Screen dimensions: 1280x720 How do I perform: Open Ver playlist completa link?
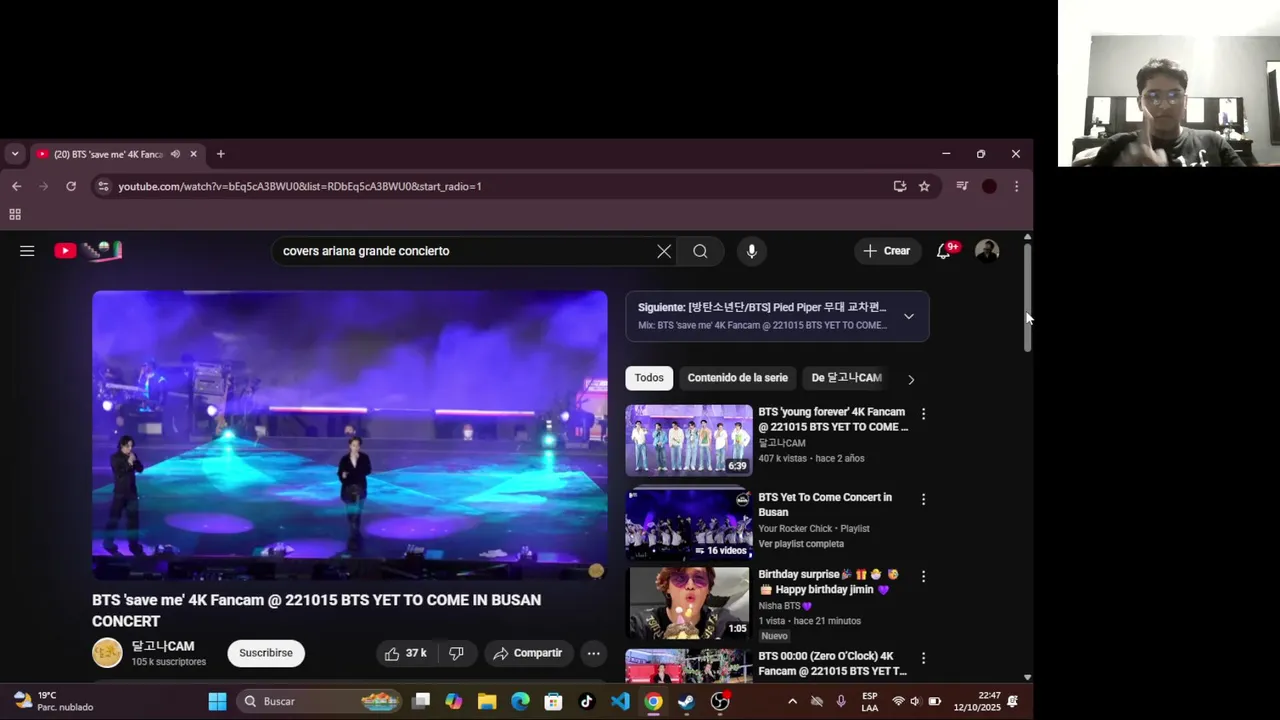pyautogui.click(x=801, y=544)
